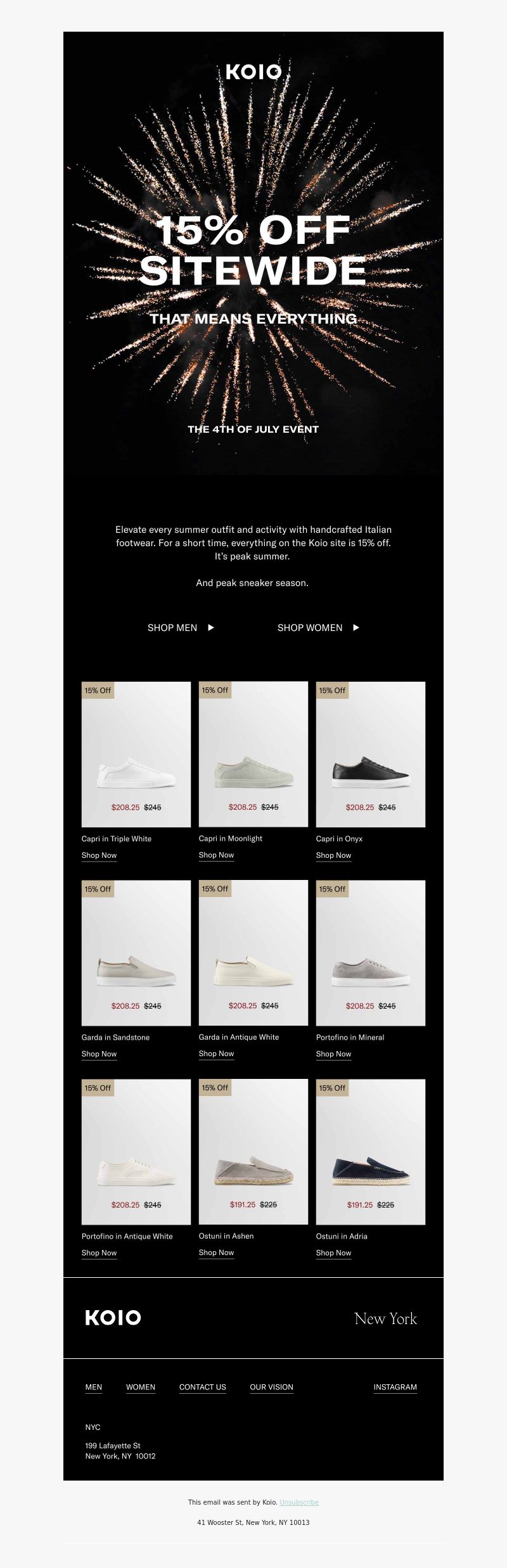The width and height of the screenshot is (507, 1568).
Task: Open the SHOP WOMEN link
Action: coord(310,628)
